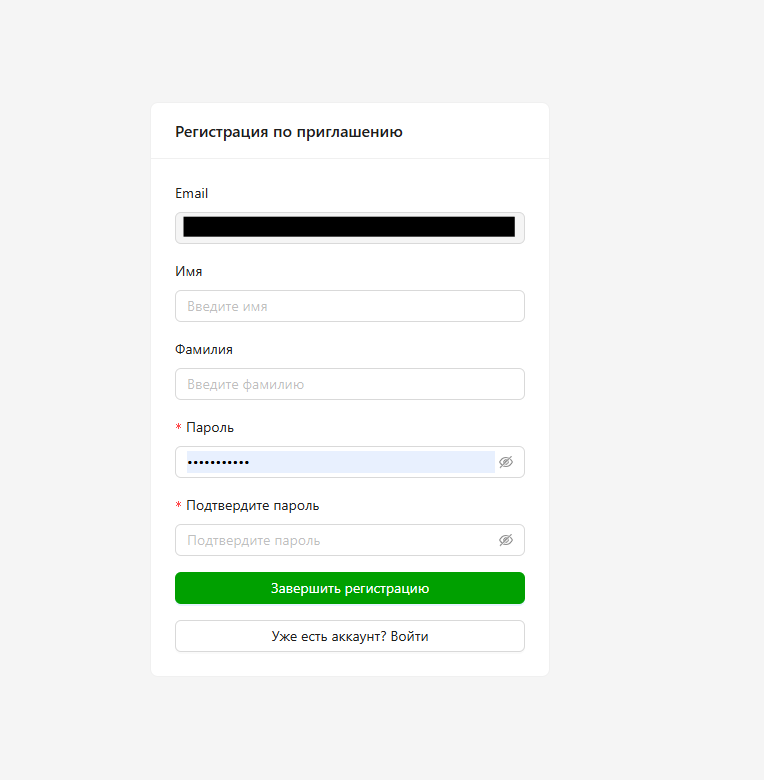Image resolution: width=764 pixels, height=780 pixels.
Task: Click the blacked-out email address text
Action: (x=349, y=227)
